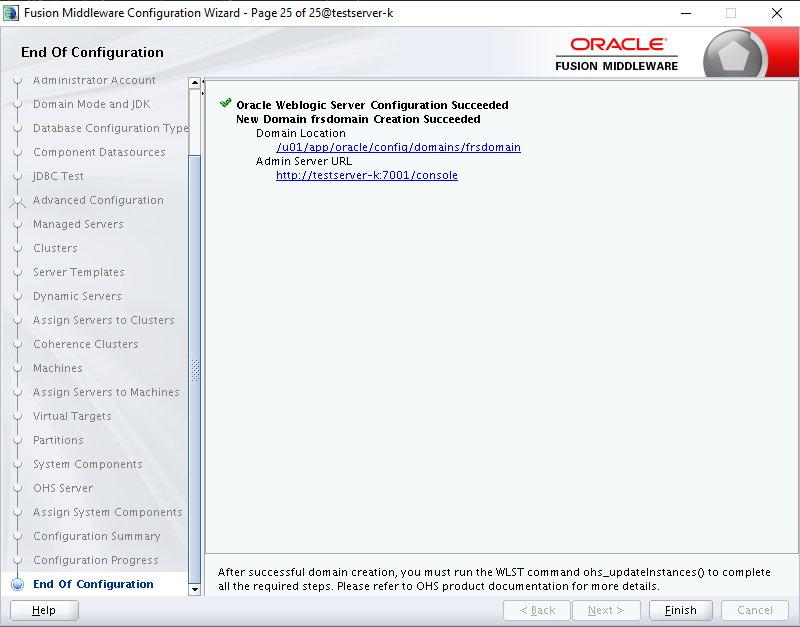Click the sidebar vertical scrollbar thumb
Screen dimensions: 800x627
[194, 369]
